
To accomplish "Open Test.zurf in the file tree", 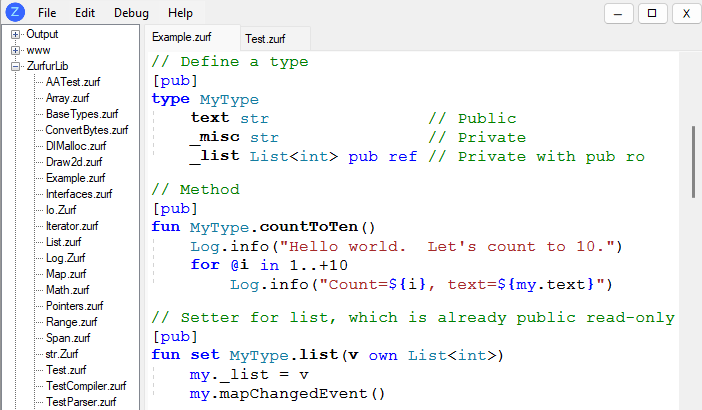I will tap(66, 371).
